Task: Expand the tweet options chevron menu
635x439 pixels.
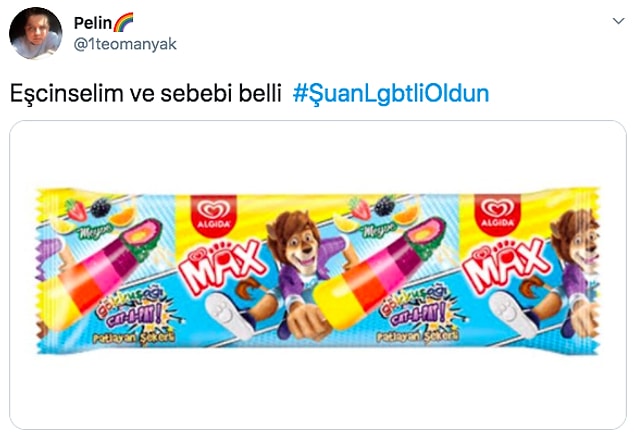Action: [618, 21]
